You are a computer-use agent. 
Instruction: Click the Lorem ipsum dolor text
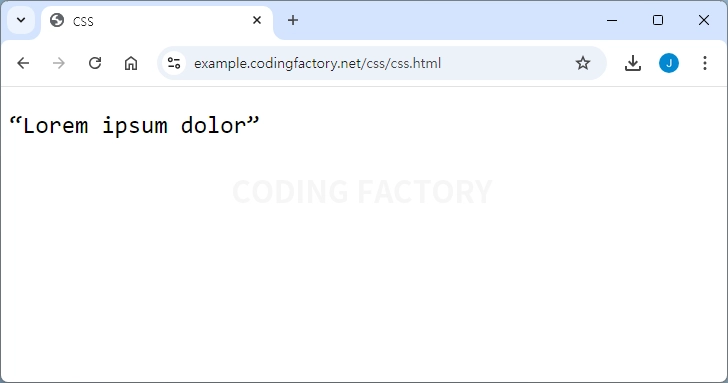tap(134, 125)
